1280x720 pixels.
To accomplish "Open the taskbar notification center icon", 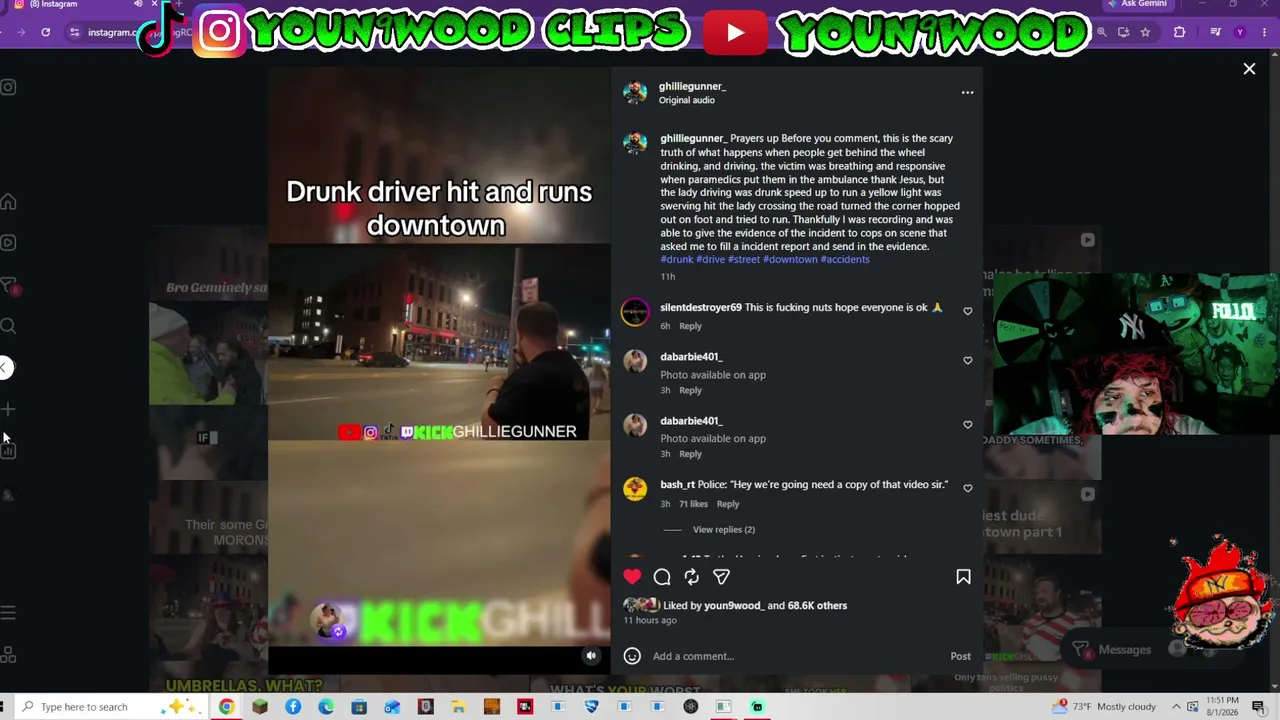I will coord(1258,707).
